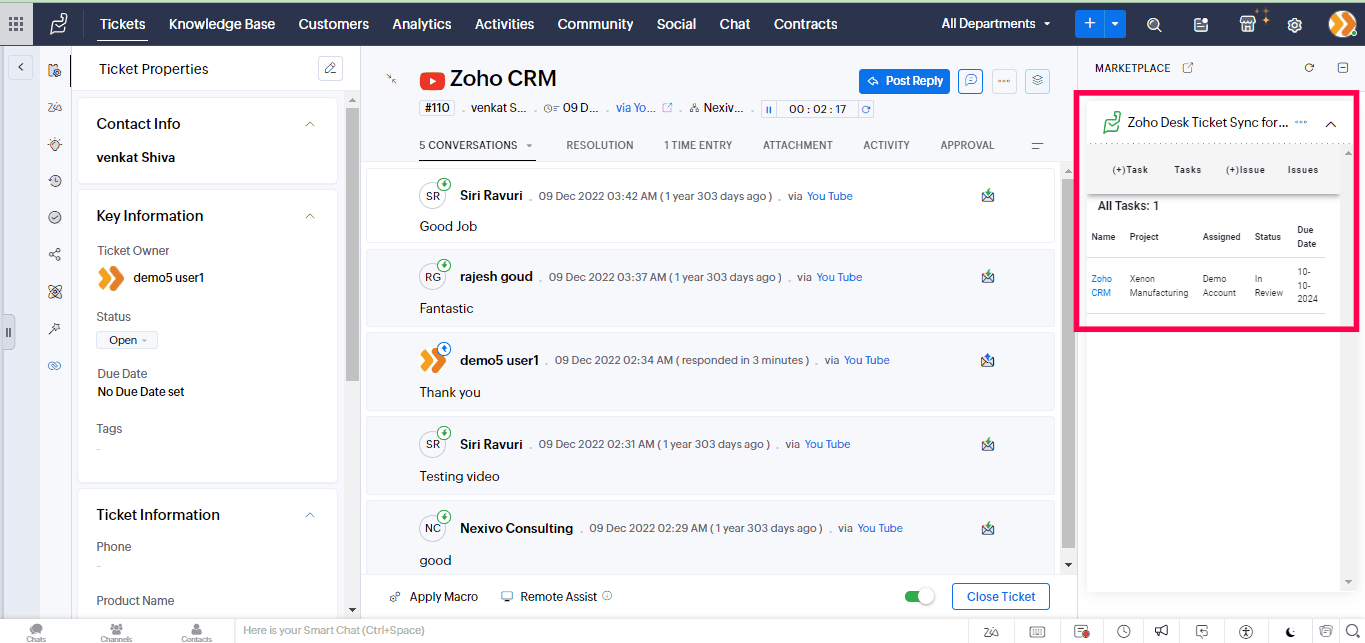Open the Zia sidebar icon
The height and width of the screenshot is (643, 1365).
click(x=55, y=107)
